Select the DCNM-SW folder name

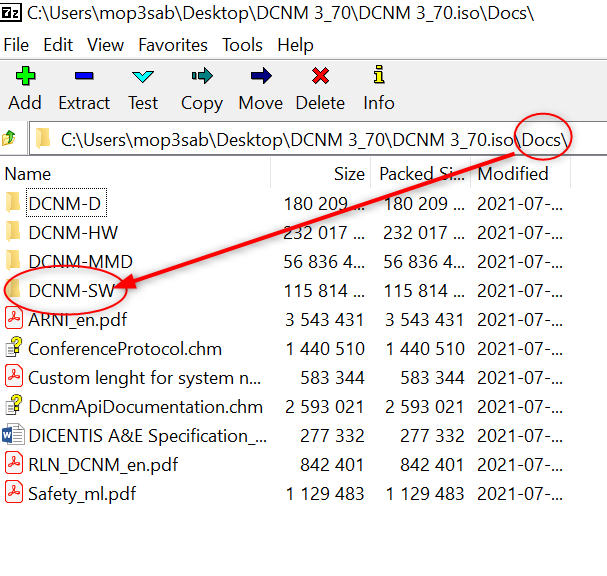tap(72, 291)
